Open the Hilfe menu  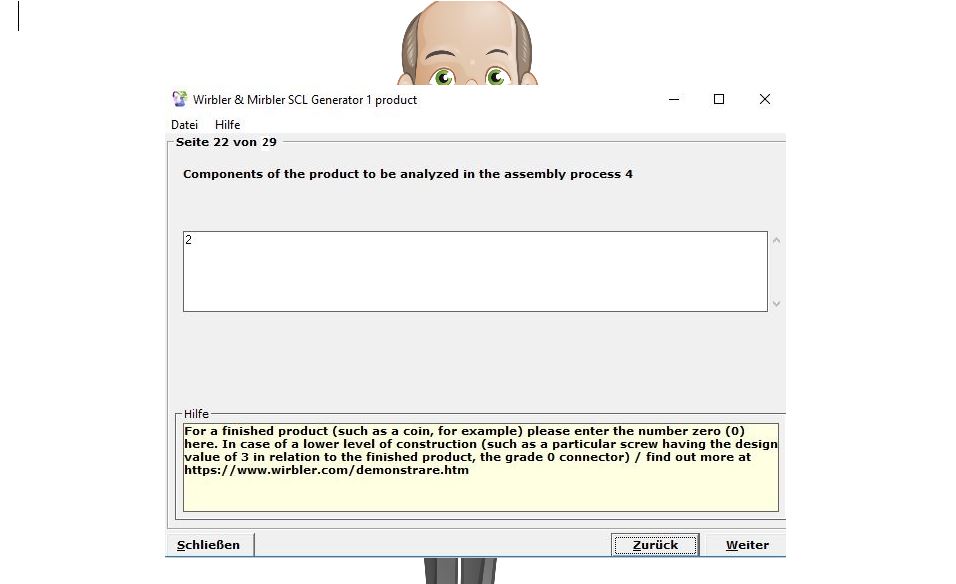tap(227, 125)
